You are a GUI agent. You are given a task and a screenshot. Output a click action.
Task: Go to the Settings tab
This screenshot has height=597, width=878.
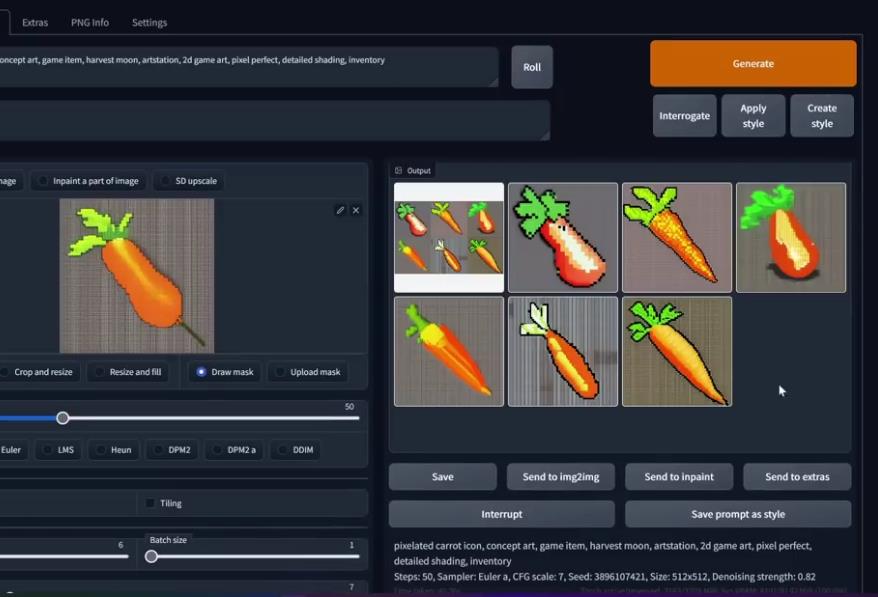[149, 22]
